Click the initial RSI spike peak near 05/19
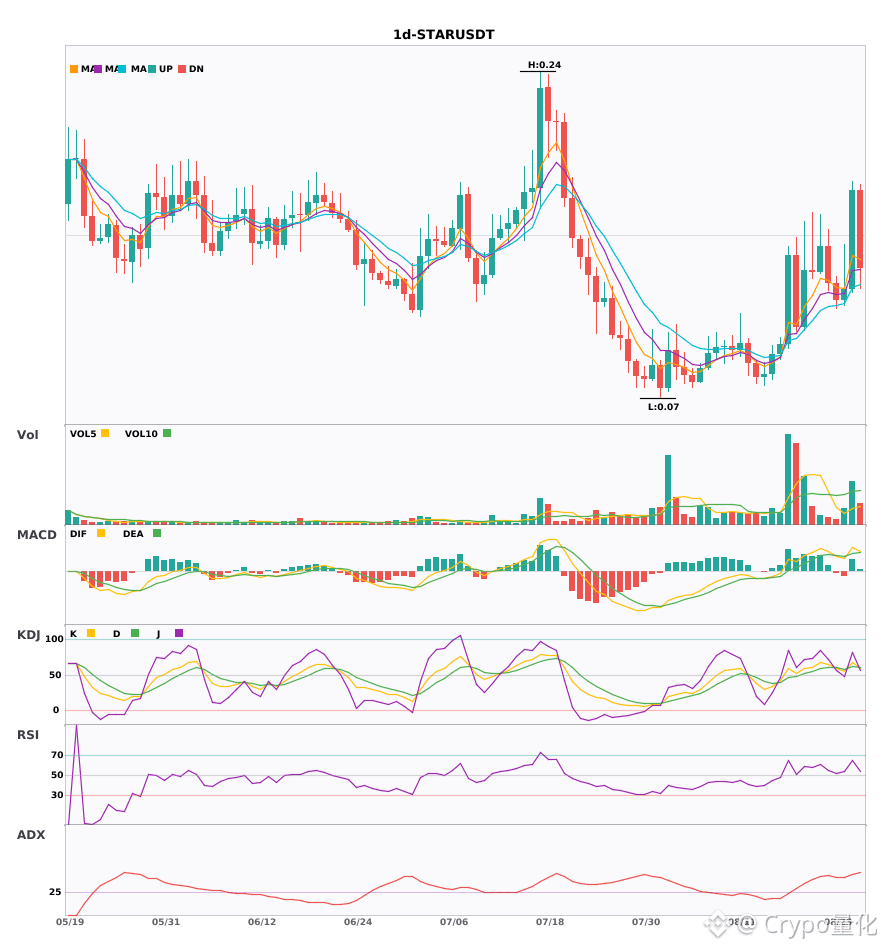The height and width of the screenshot is (950, 885). point(76,726)
